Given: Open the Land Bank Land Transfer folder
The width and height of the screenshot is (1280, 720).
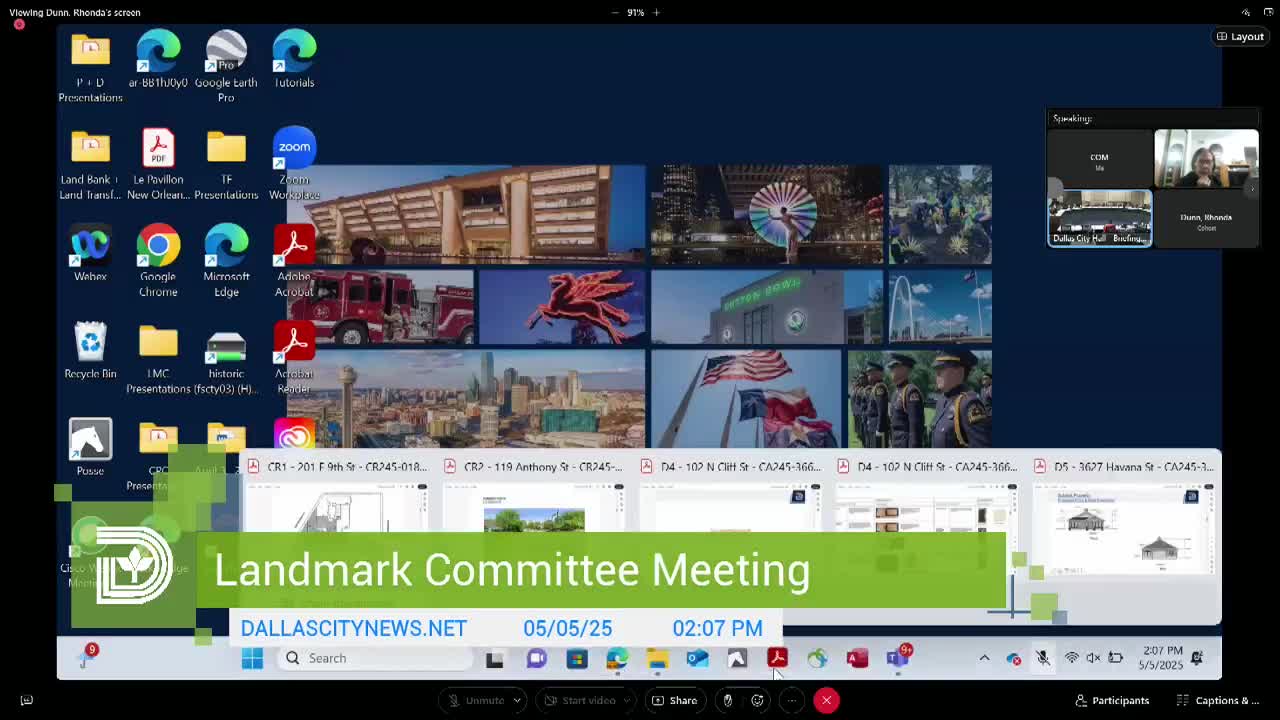Looking at the screenshot, I should [x=90, y=165].
